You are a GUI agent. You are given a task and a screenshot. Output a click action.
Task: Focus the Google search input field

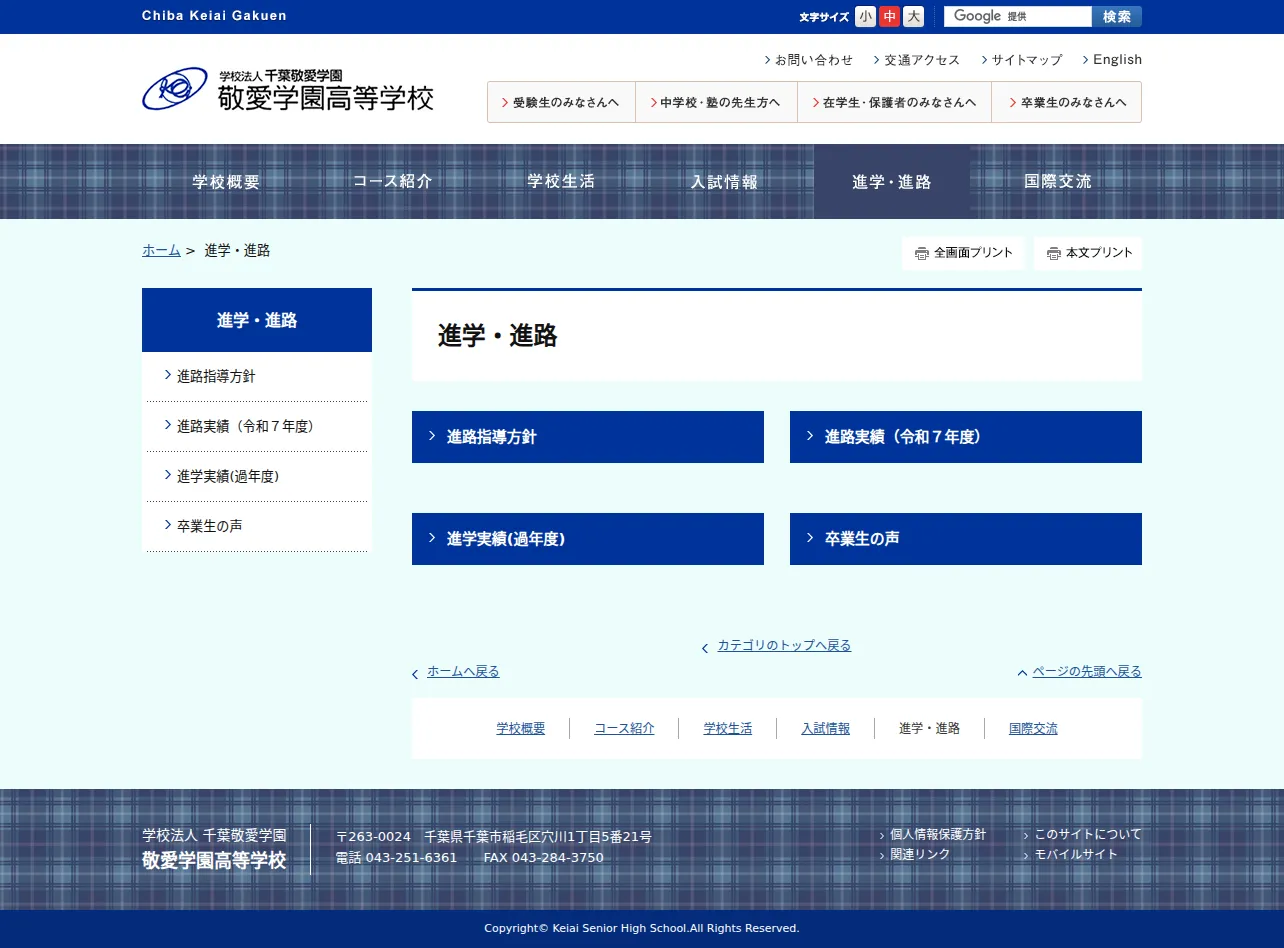click(1017, 17)
